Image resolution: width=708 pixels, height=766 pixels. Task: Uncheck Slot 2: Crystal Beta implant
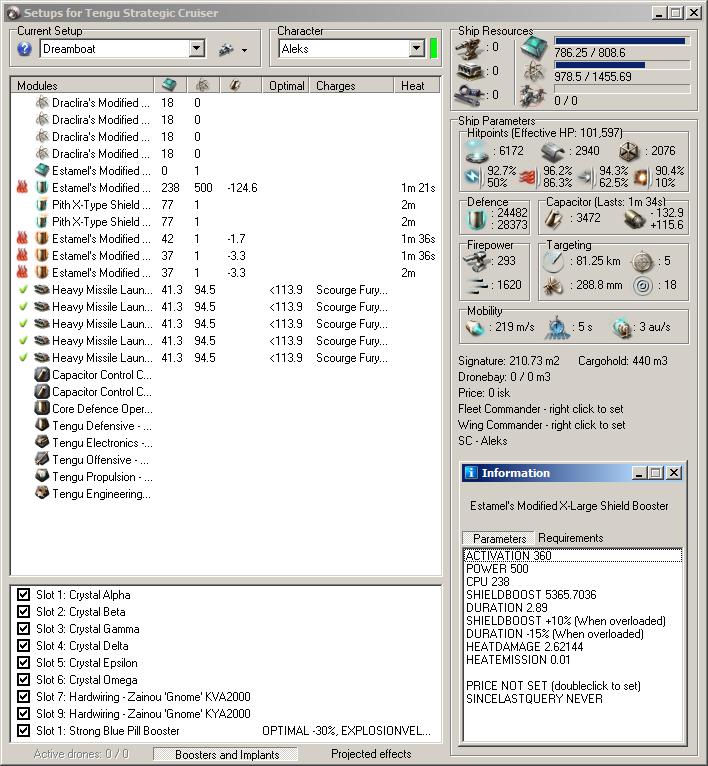23,612
